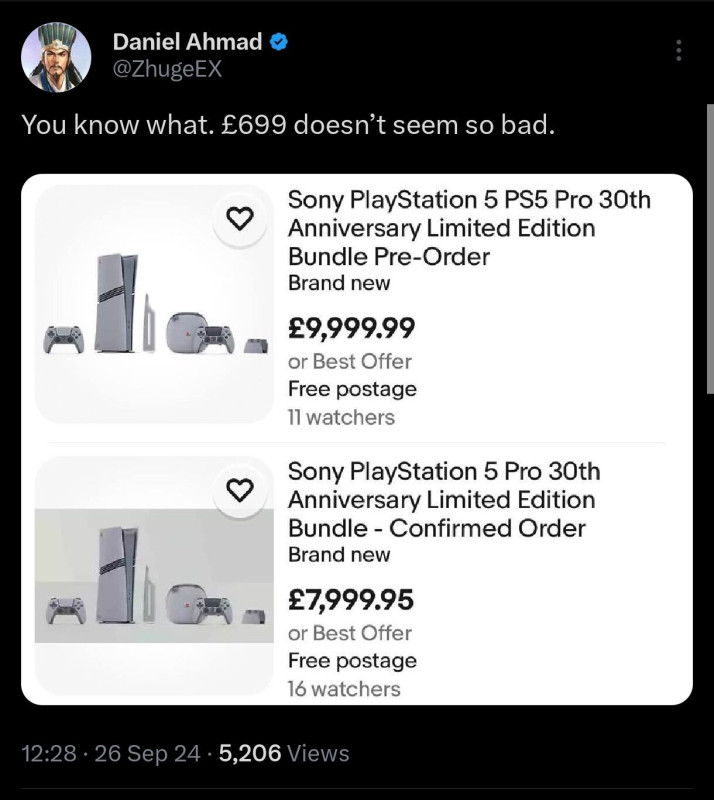This screenshot has height=800, width=714.
Task: Open the Confirmed Order listing thumbnail
Action: pos(152,576)
